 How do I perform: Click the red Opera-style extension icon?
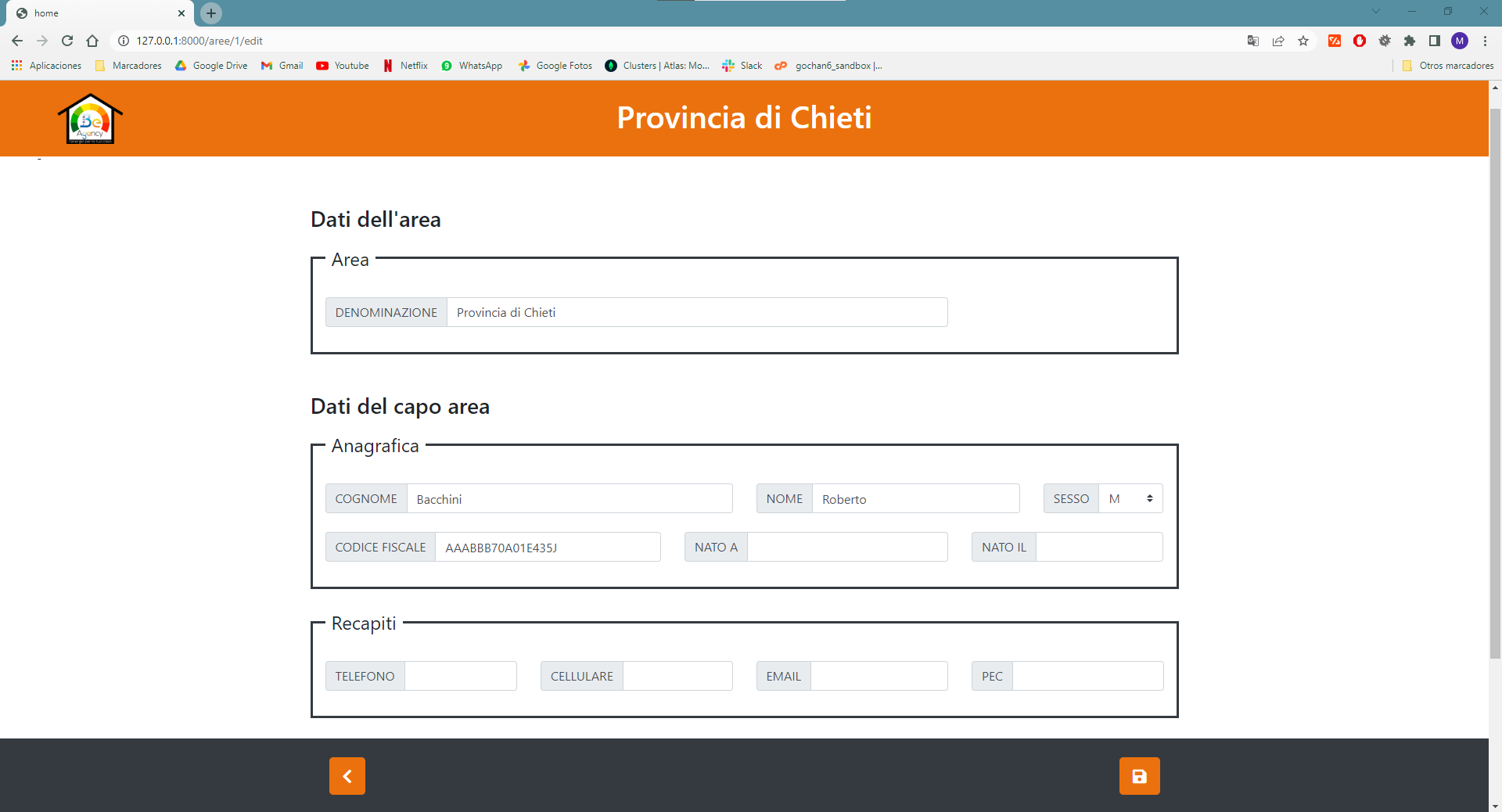pos(1360,41)
